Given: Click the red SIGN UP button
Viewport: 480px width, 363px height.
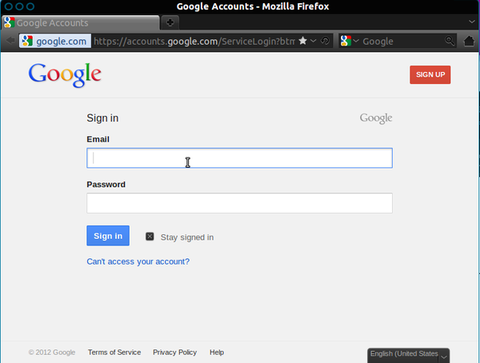Looking at the screenshot, I should coord(430,75).
